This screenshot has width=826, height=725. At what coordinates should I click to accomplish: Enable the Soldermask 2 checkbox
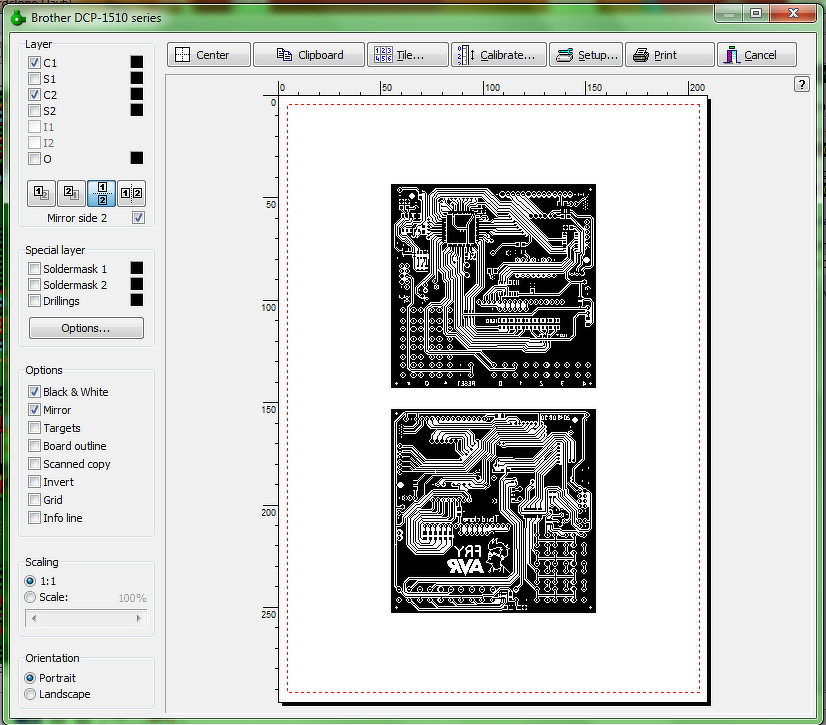34,285
